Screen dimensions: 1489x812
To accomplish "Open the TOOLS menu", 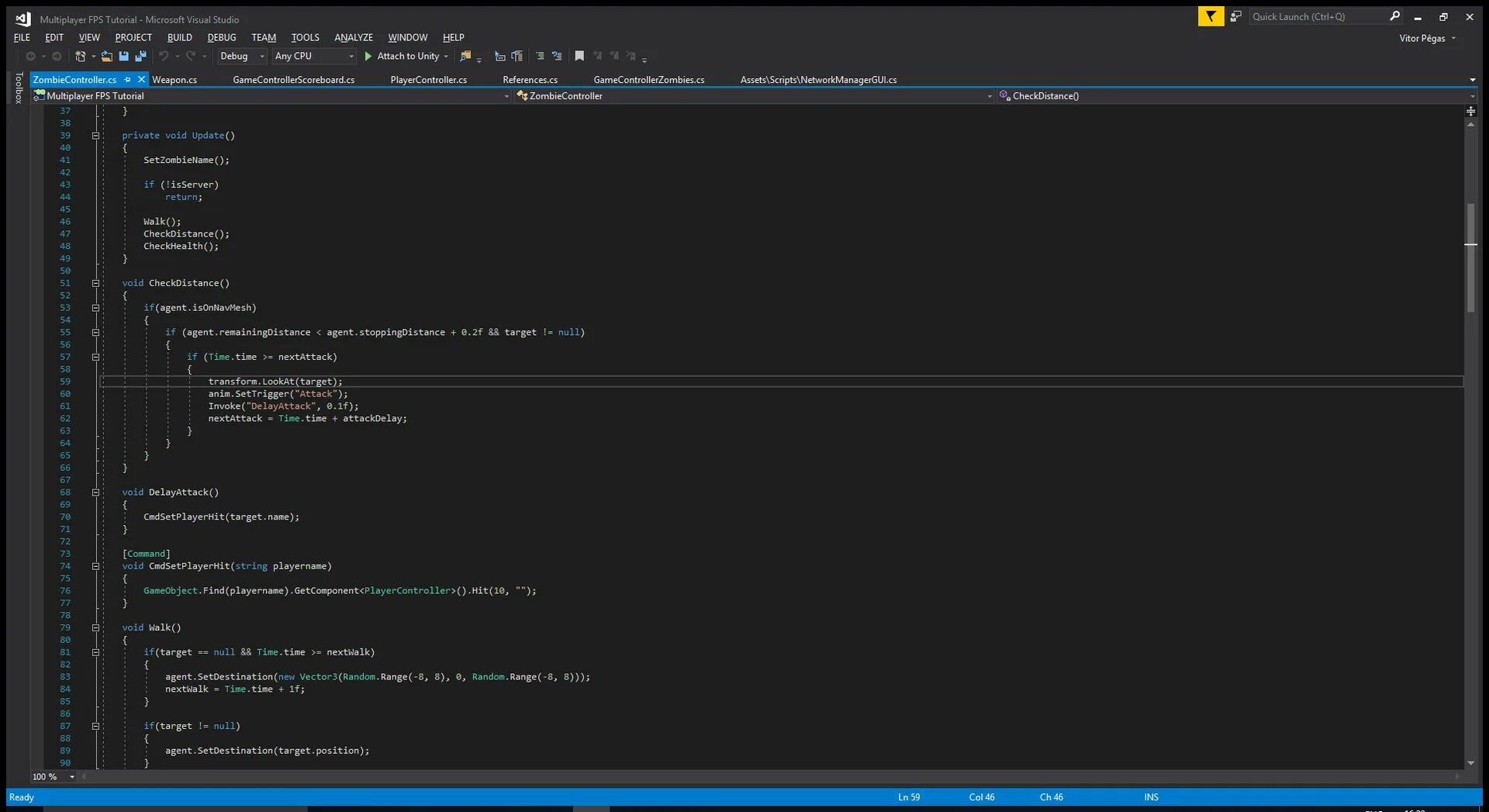I will [306, 37].
